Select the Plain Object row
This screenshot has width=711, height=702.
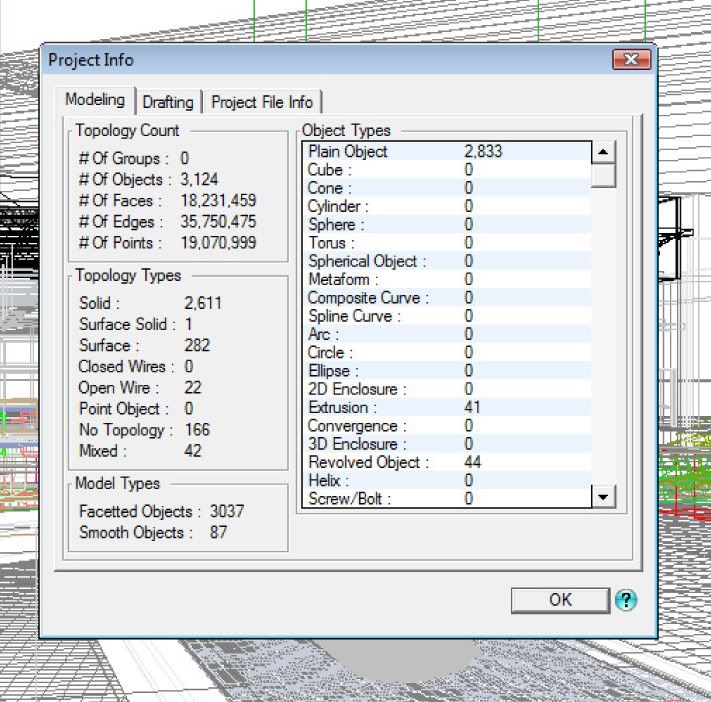click(x=447, y=151)
